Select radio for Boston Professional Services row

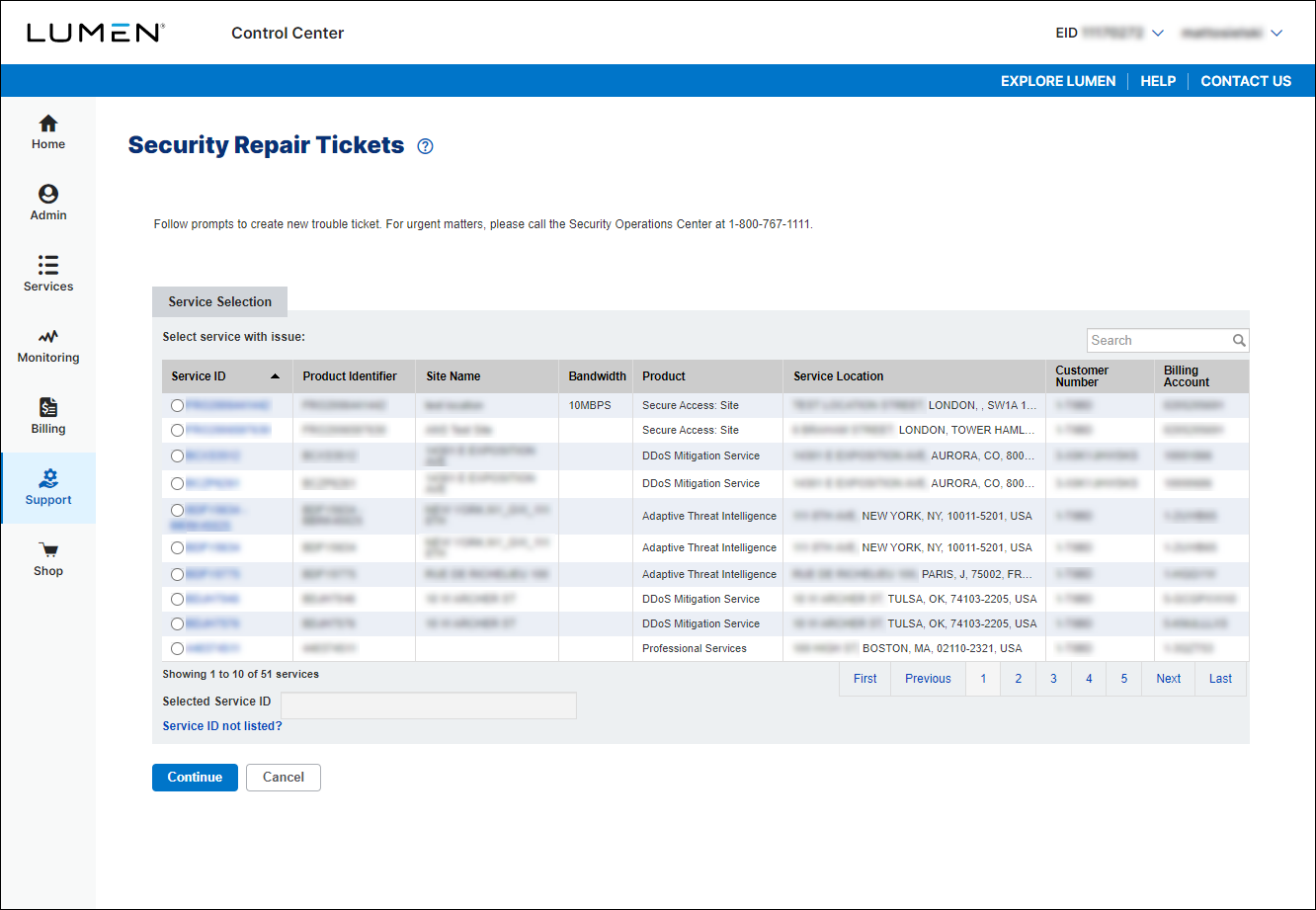pyautogui.click(x=177, y=648)
